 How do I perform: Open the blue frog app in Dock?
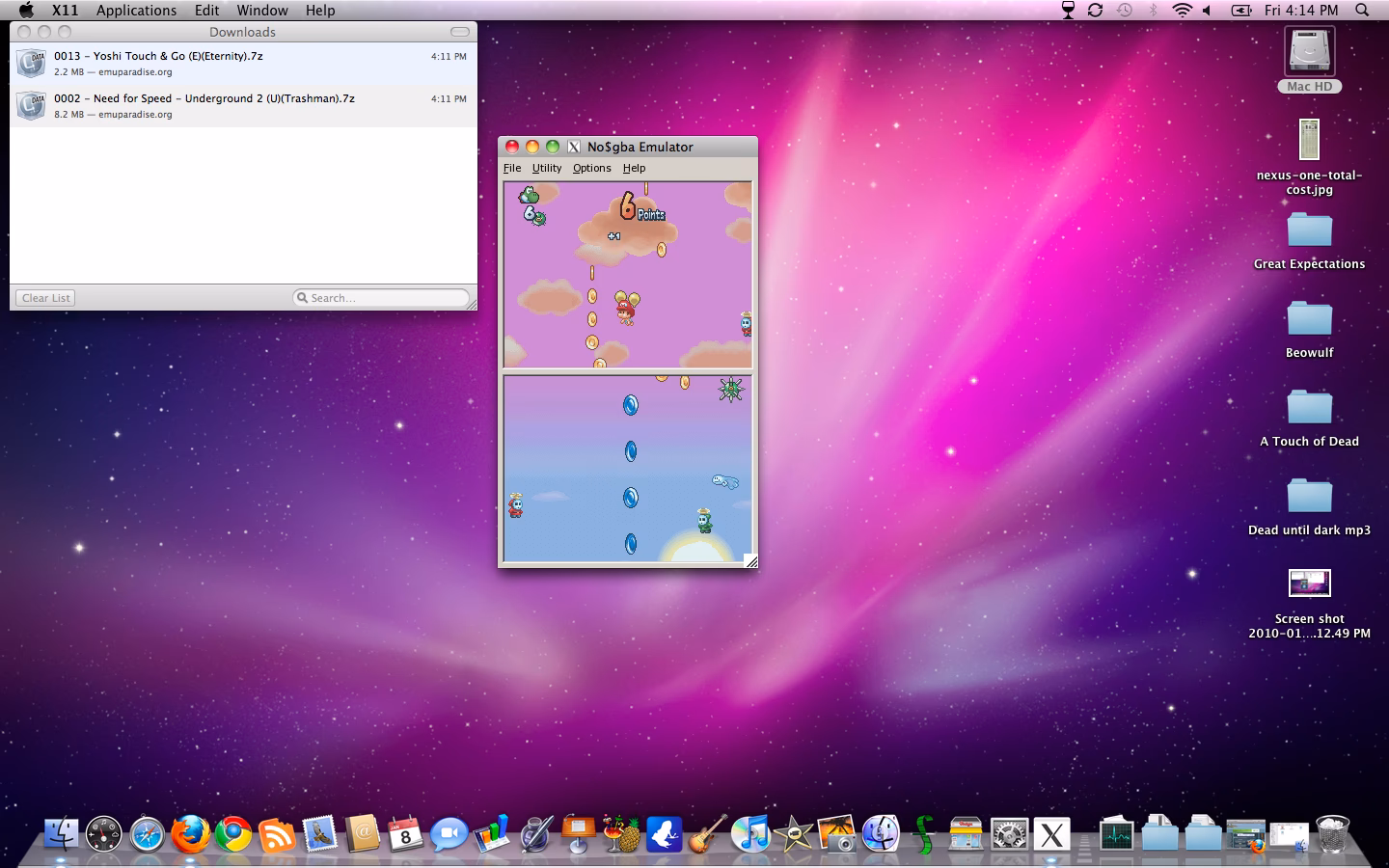point(665,834)
